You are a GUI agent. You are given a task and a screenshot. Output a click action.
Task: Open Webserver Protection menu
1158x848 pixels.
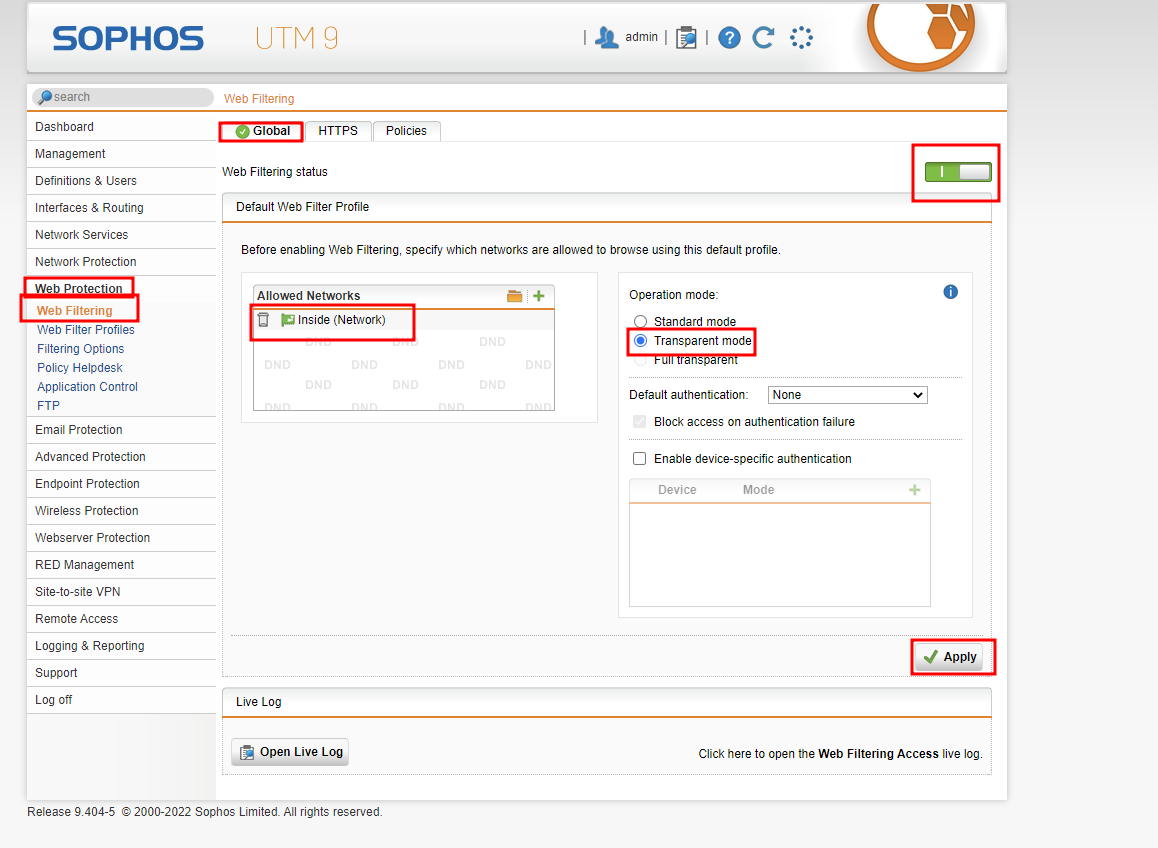click(121, 538)
